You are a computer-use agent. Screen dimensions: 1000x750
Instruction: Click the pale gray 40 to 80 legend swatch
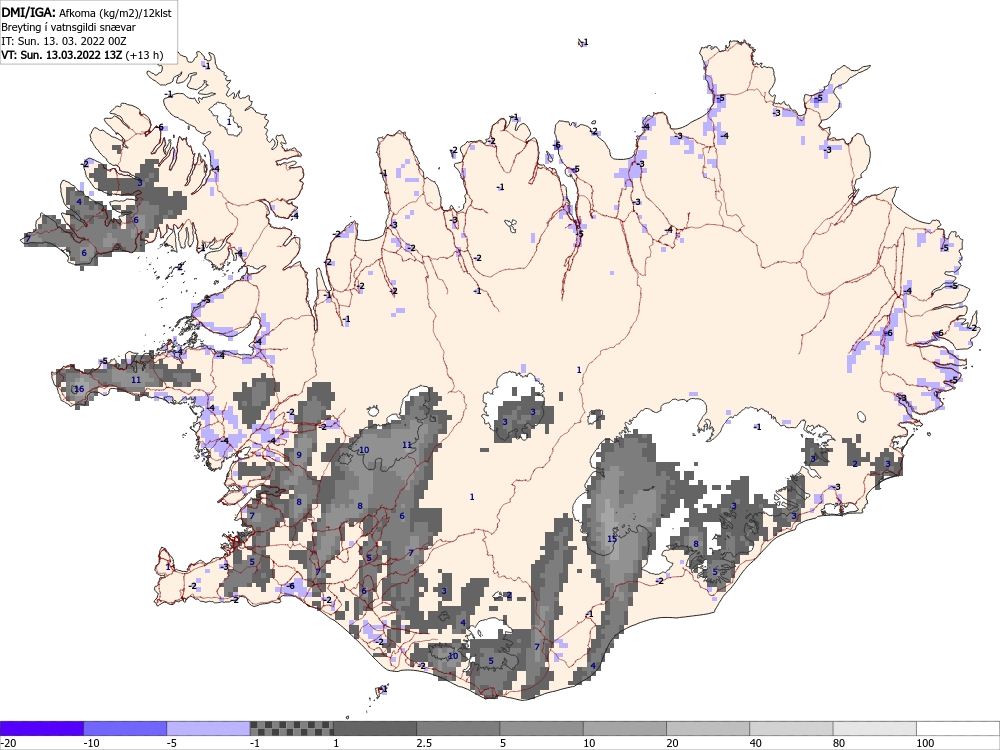pyautogui.click(x=791, y=728)
